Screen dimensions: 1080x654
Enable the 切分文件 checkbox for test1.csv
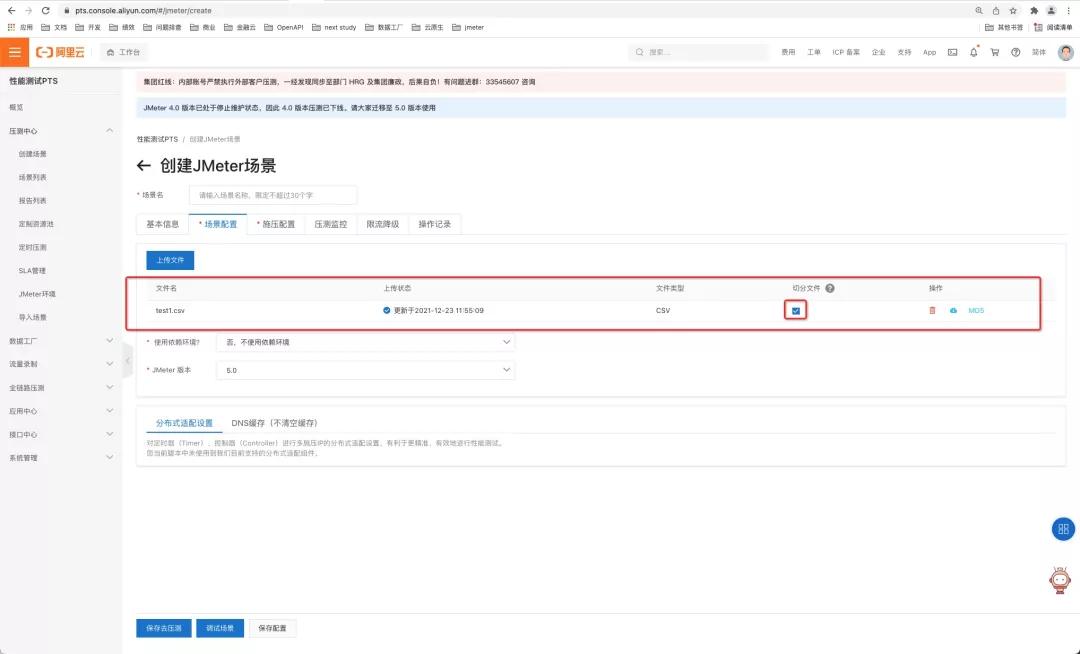pos(795,311)
